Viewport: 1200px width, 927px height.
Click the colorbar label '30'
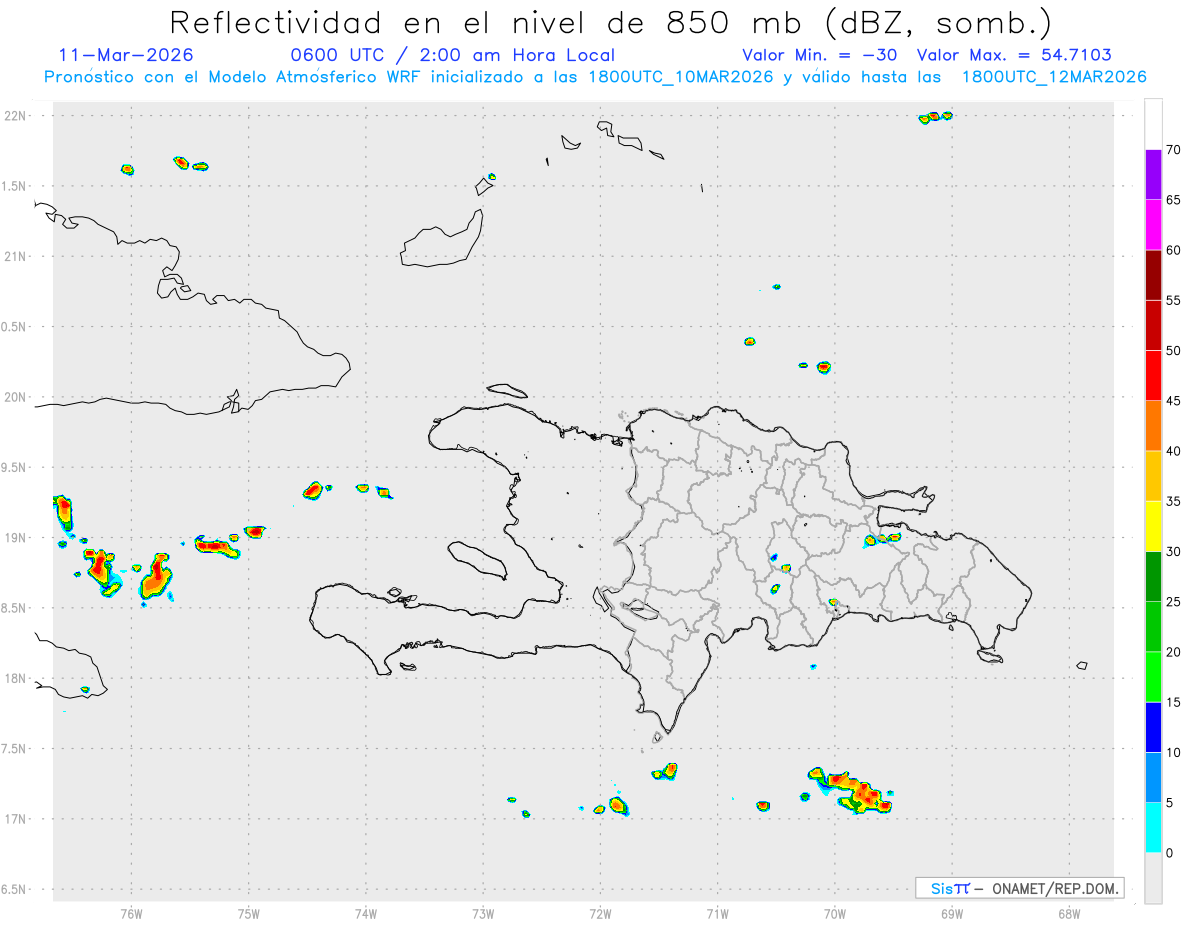[1174, 552]
